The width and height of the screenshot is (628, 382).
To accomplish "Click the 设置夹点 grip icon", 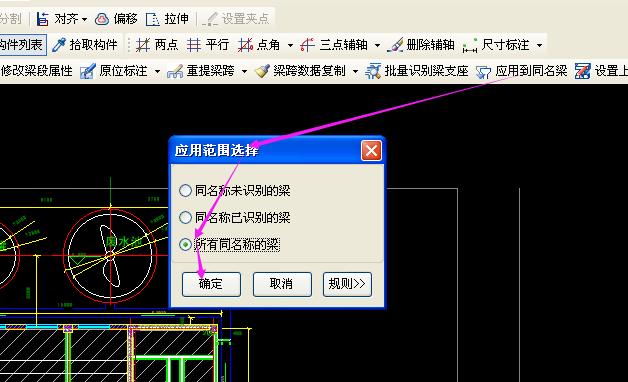I will point(210,19).
